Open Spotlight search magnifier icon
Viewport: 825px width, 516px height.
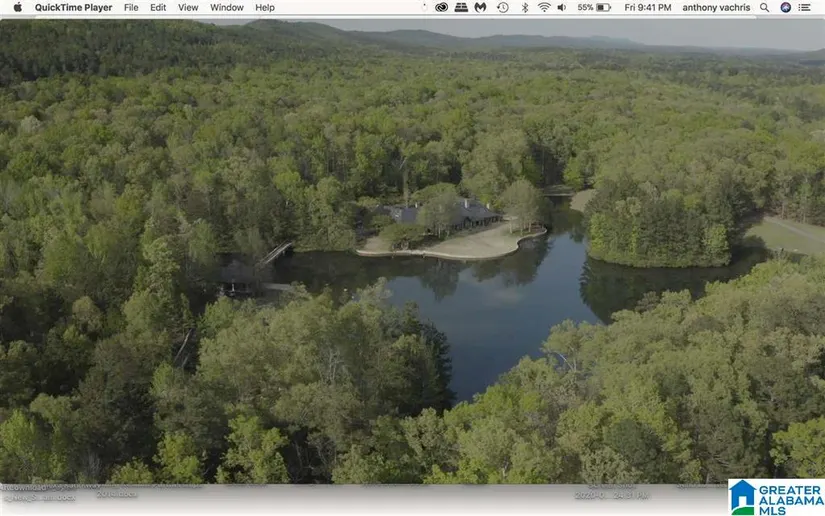(x=764, y=7)
